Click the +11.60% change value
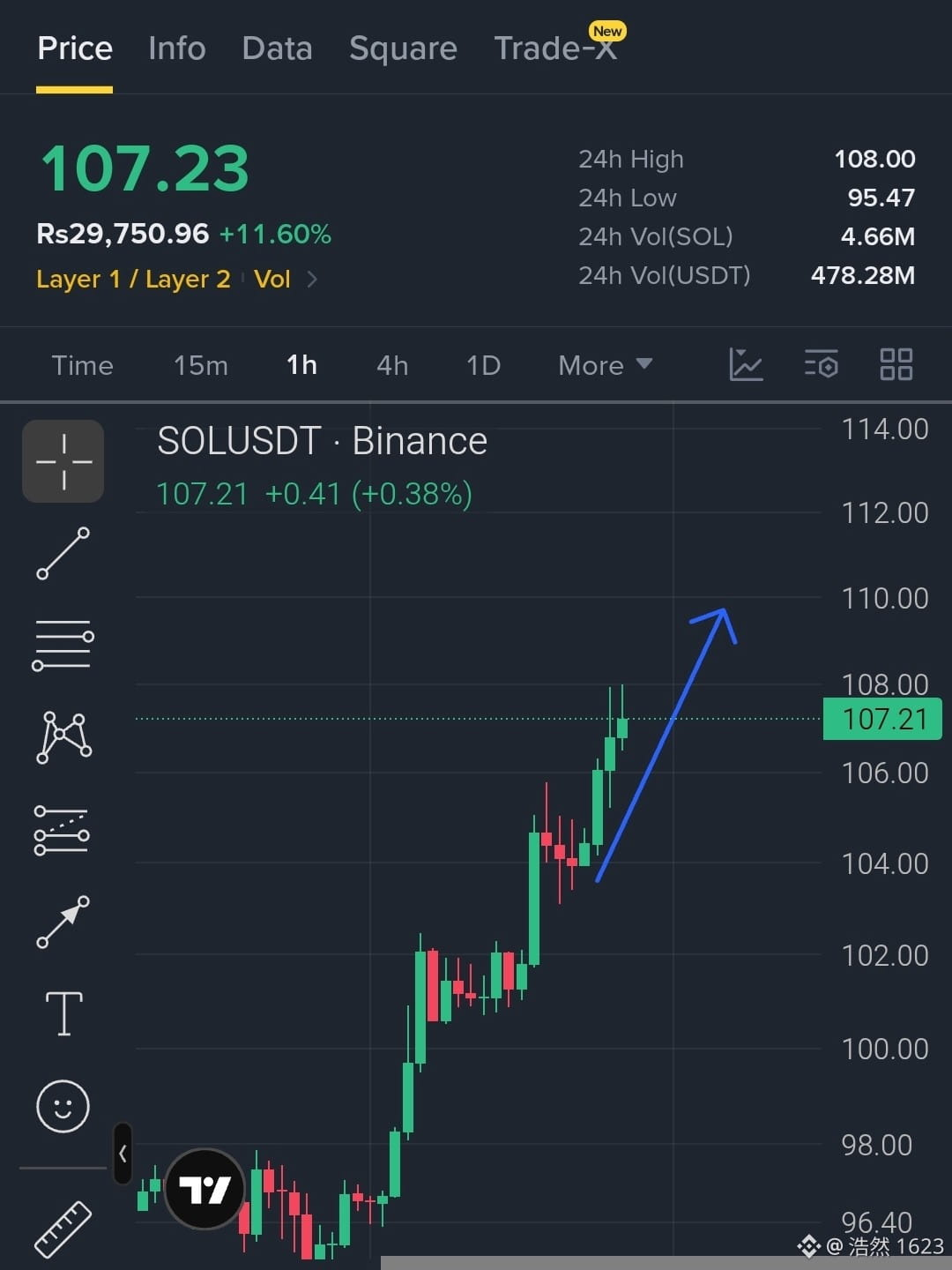The height and width of the screenshot is (1270, 952). 275,234
